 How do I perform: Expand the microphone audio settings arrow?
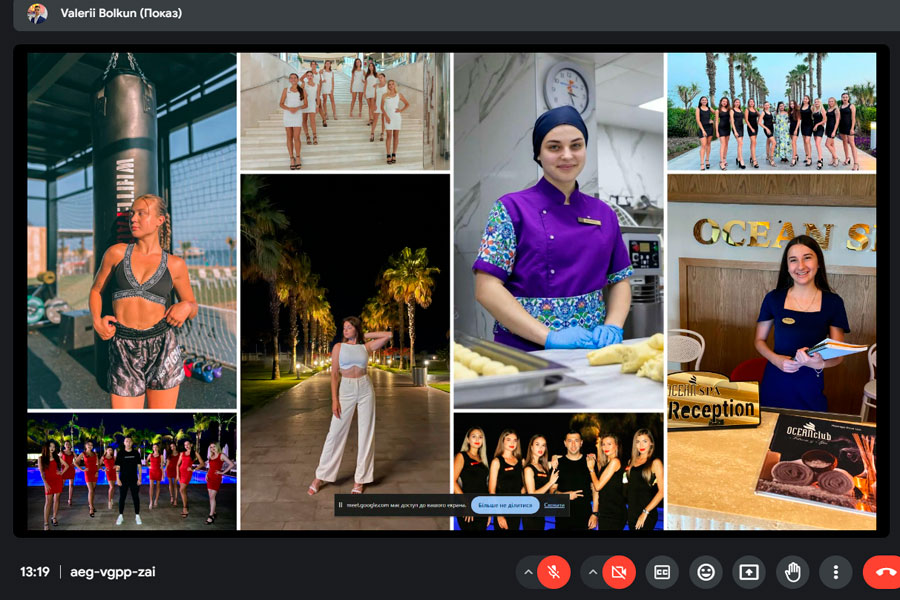pos(527,572)
